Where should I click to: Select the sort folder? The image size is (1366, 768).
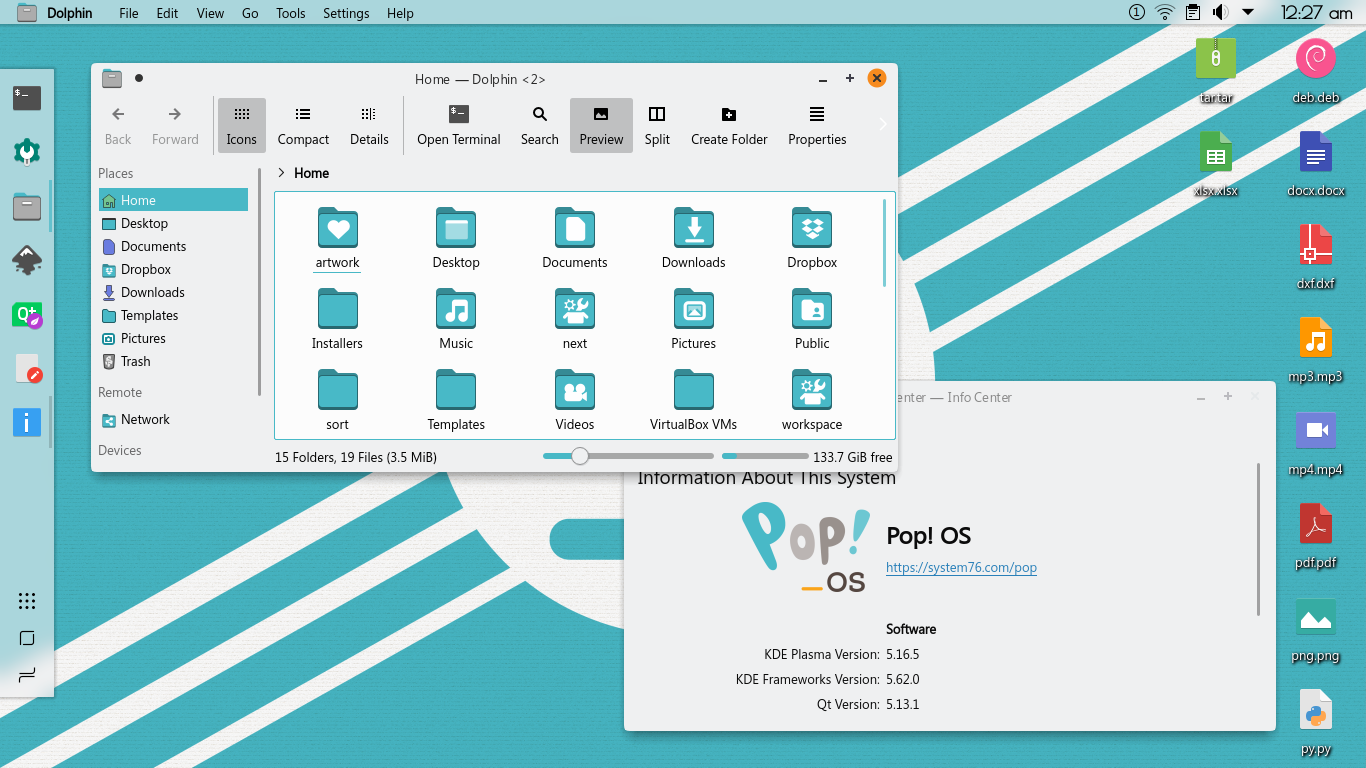click(x=338, y=400)
